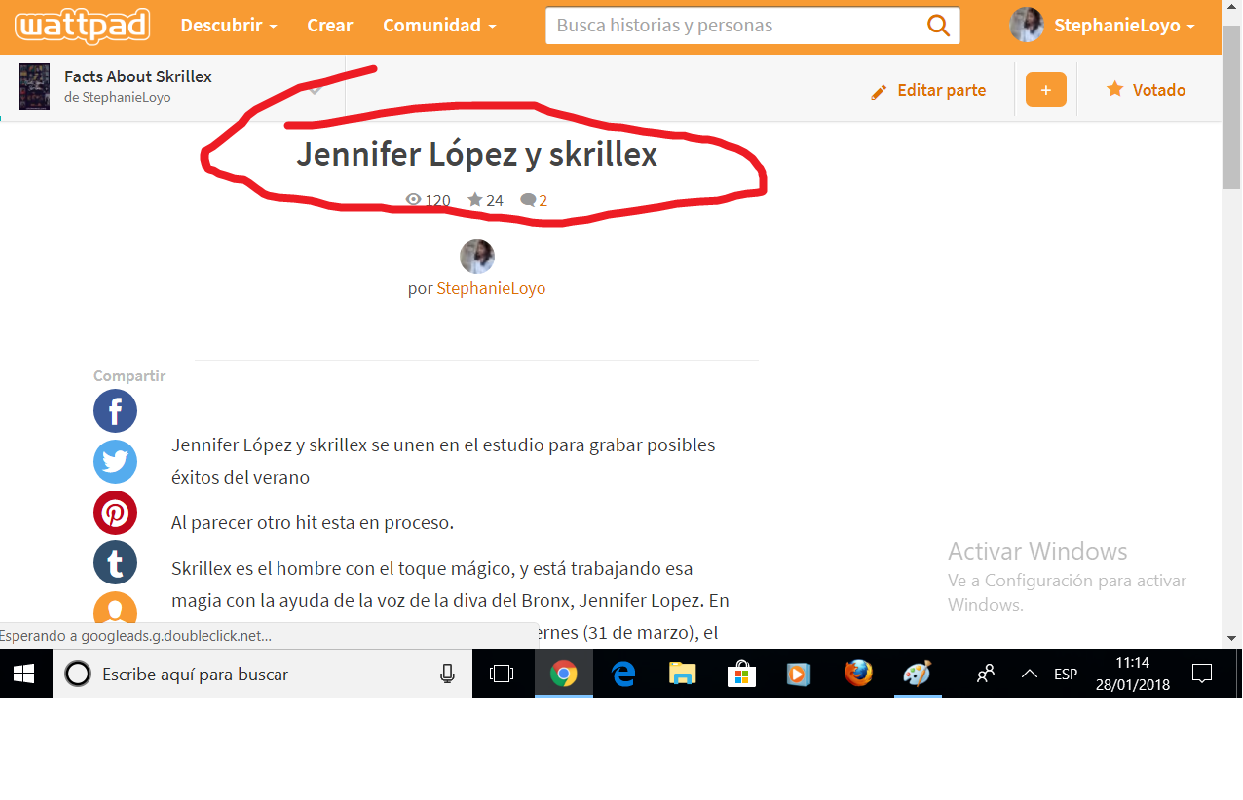The width and height of the screenshot is (1243, 800).
Task: Share the story on Twitter
Action: (115, 462)
